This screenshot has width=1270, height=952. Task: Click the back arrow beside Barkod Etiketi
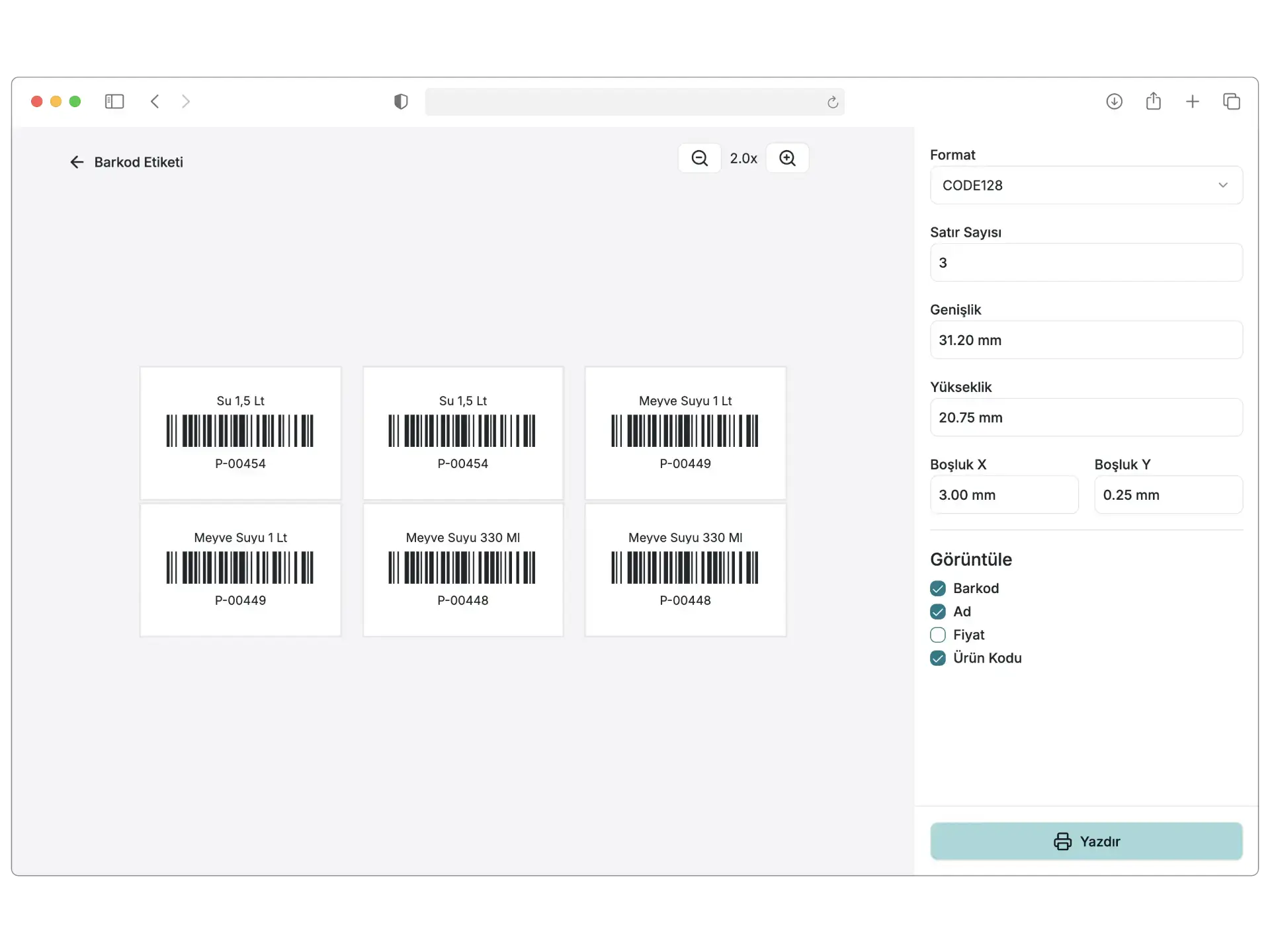coord(77,162)
